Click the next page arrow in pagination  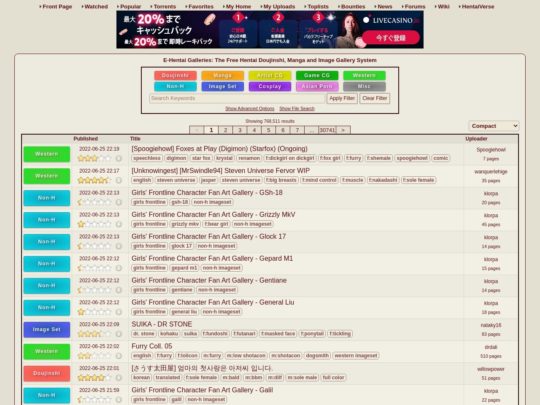pos(343,130)
